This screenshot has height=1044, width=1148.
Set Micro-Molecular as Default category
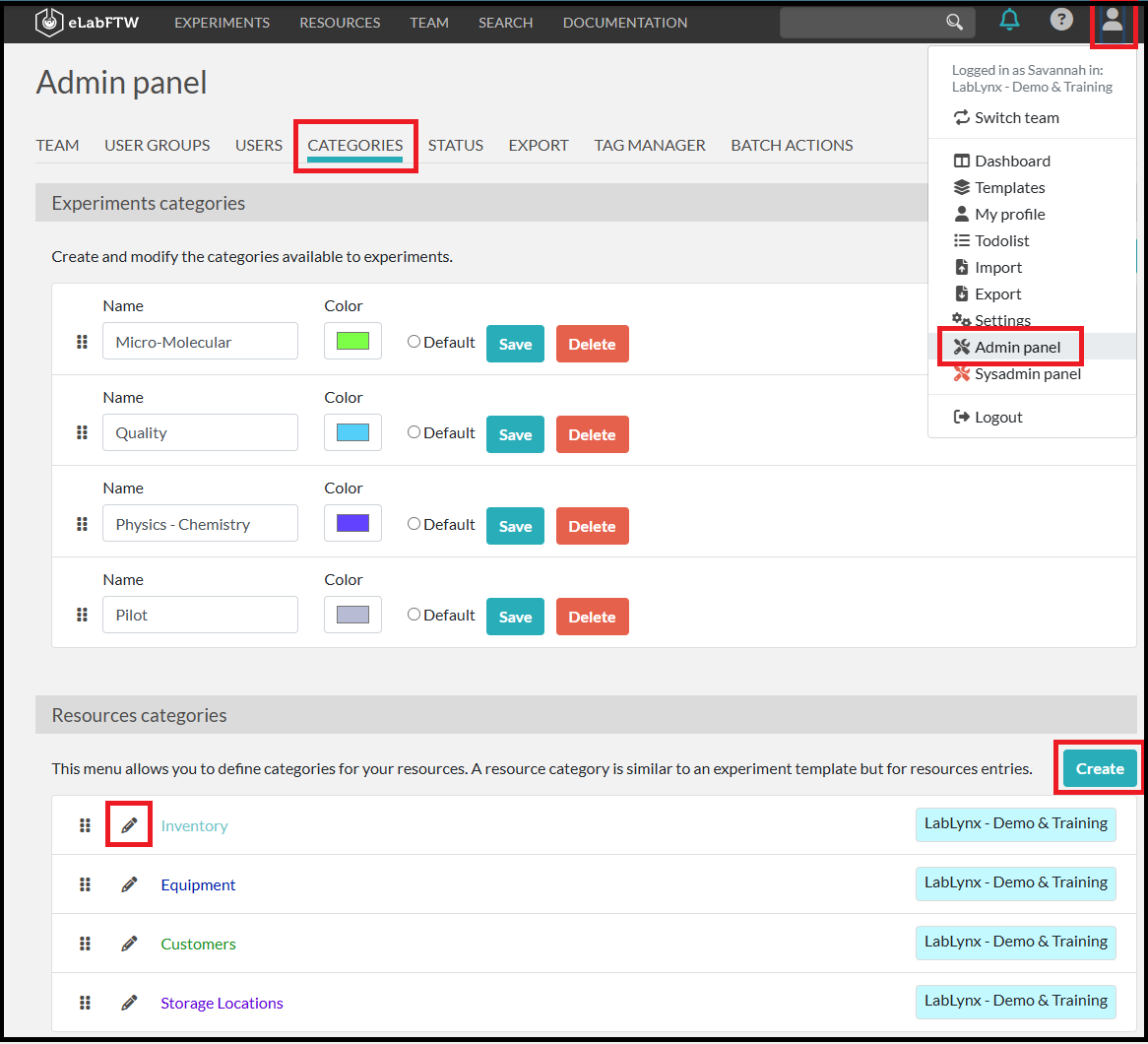click(415, 342)
